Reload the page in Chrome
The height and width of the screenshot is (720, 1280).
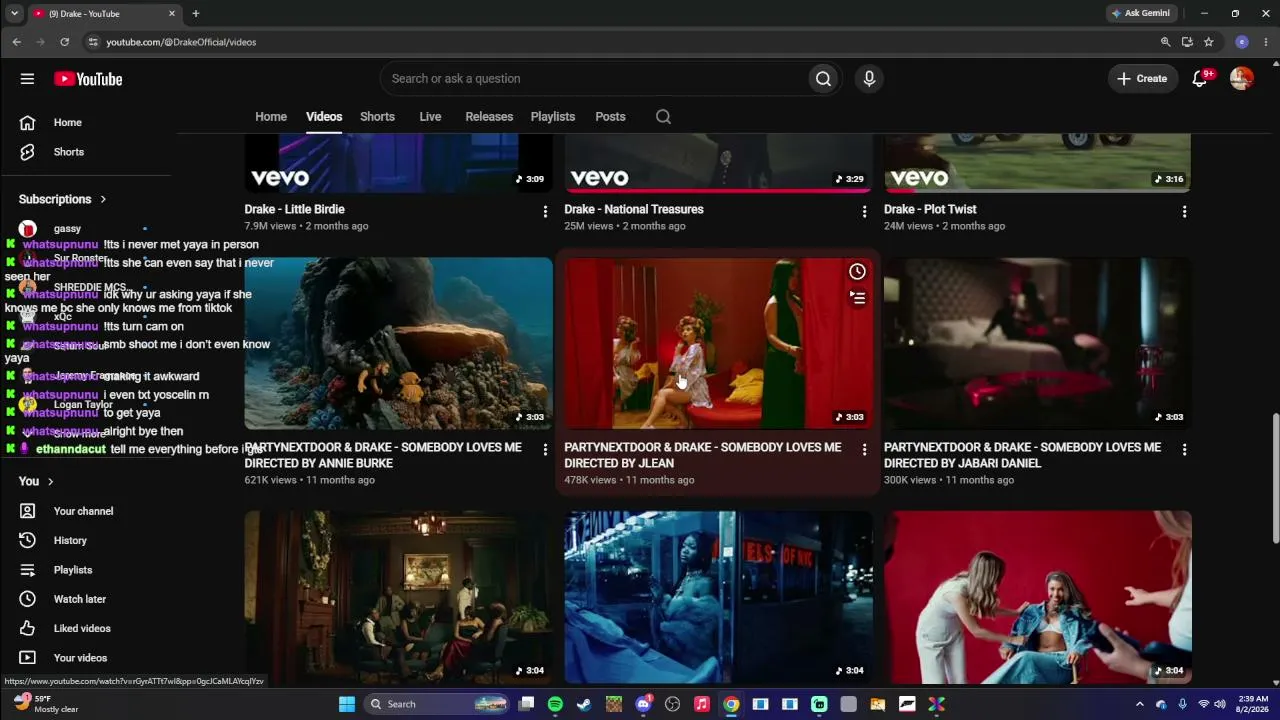point(65,42)
